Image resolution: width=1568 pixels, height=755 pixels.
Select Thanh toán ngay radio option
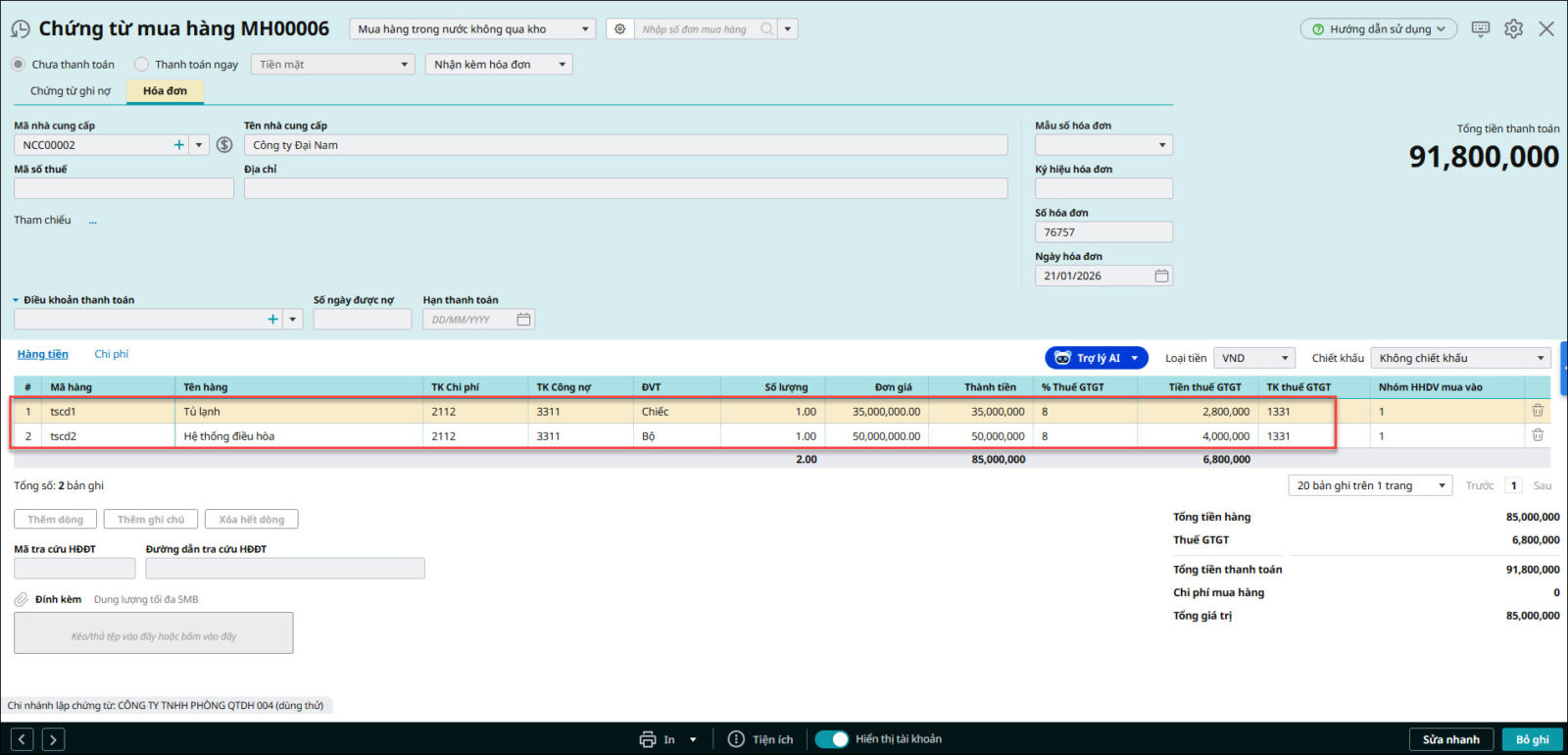(142, 65)
